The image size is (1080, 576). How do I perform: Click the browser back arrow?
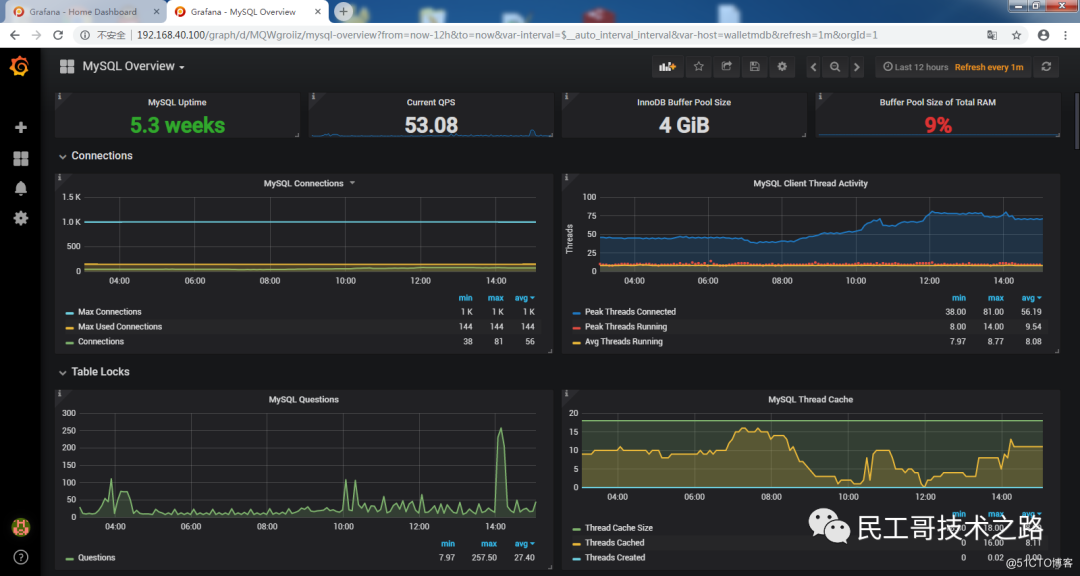pos(14,35)
